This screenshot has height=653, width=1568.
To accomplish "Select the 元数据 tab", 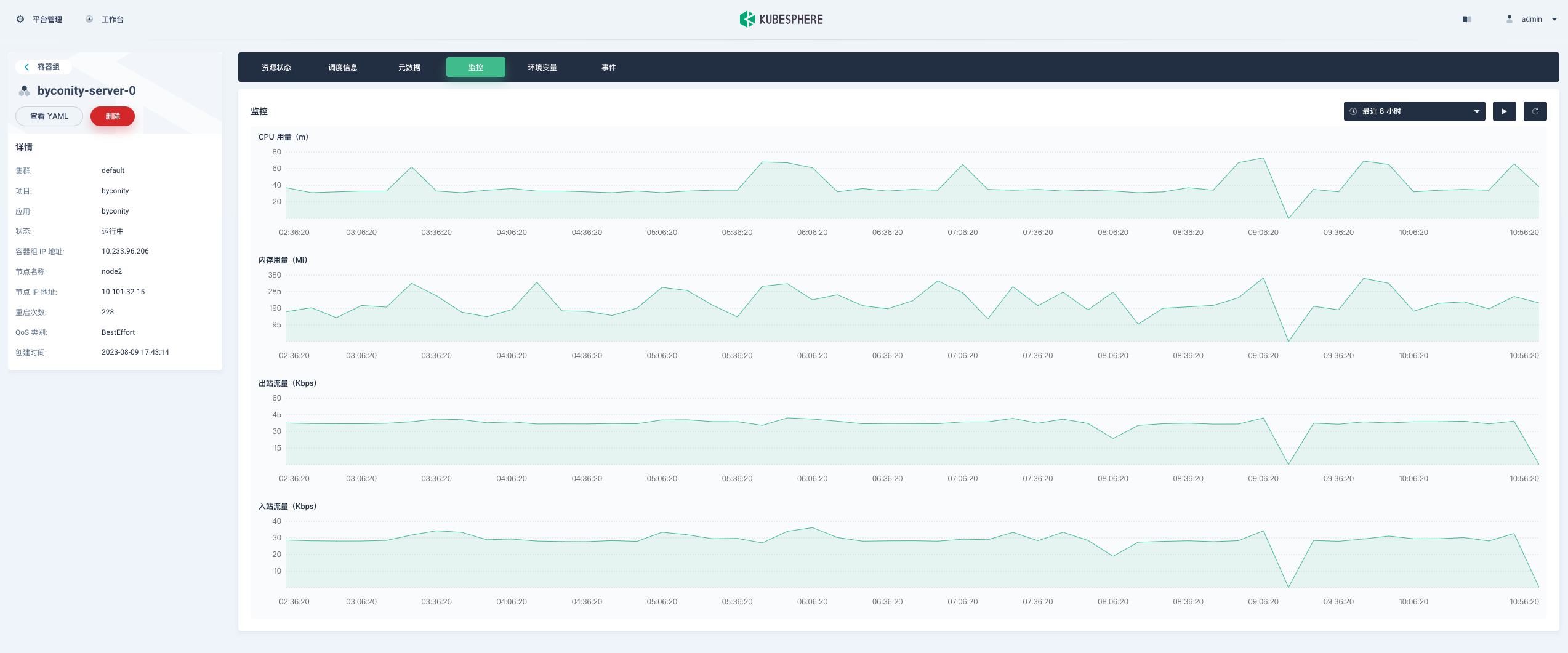I will (409, 68).
